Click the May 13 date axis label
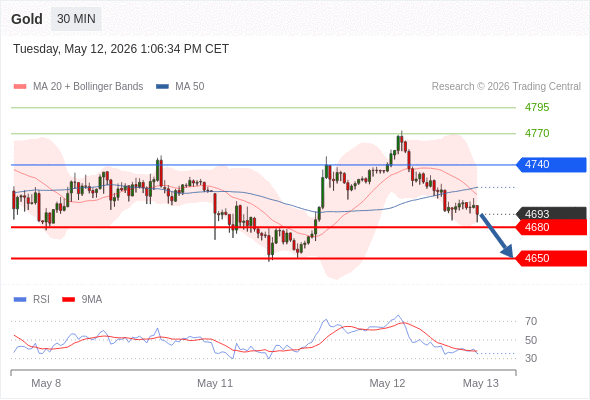Screen dimensions: 590x400 481,383
